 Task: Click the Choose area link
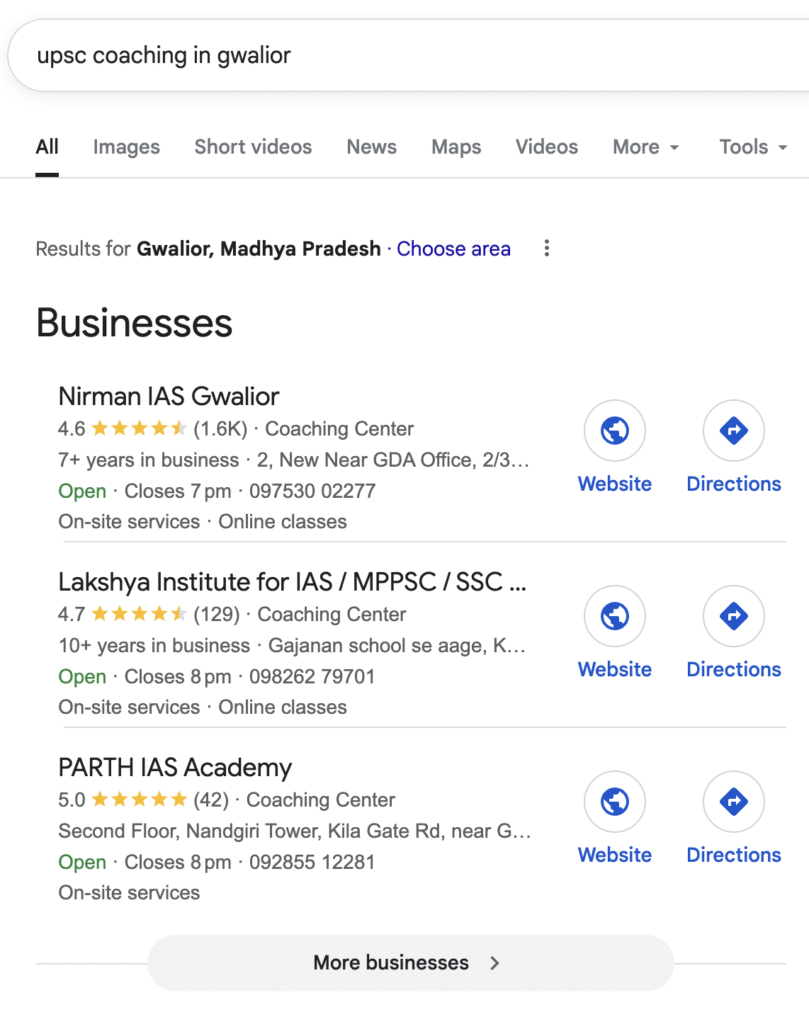click(x=453, y=249)
